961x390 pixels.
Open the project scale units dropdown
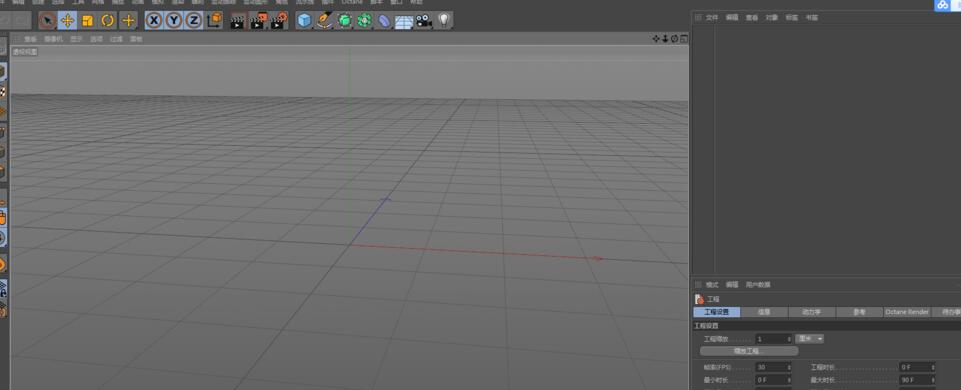pos(809,338)
